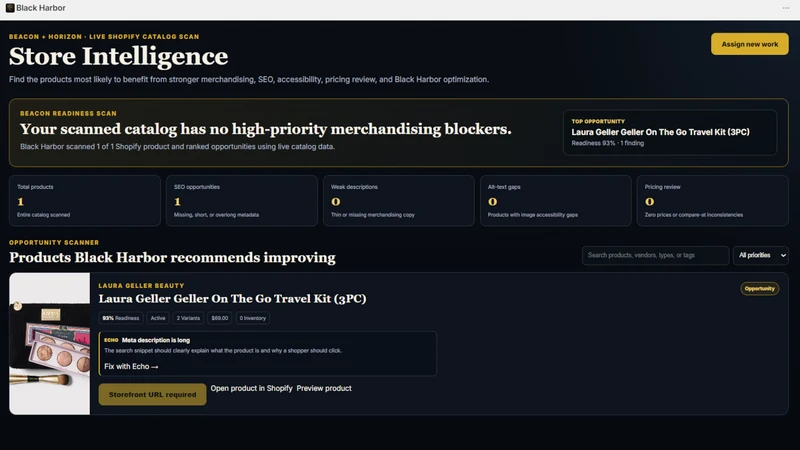Click the Assign new work button
The width and height of the screenshot is (800, 450).
(749, 44)
